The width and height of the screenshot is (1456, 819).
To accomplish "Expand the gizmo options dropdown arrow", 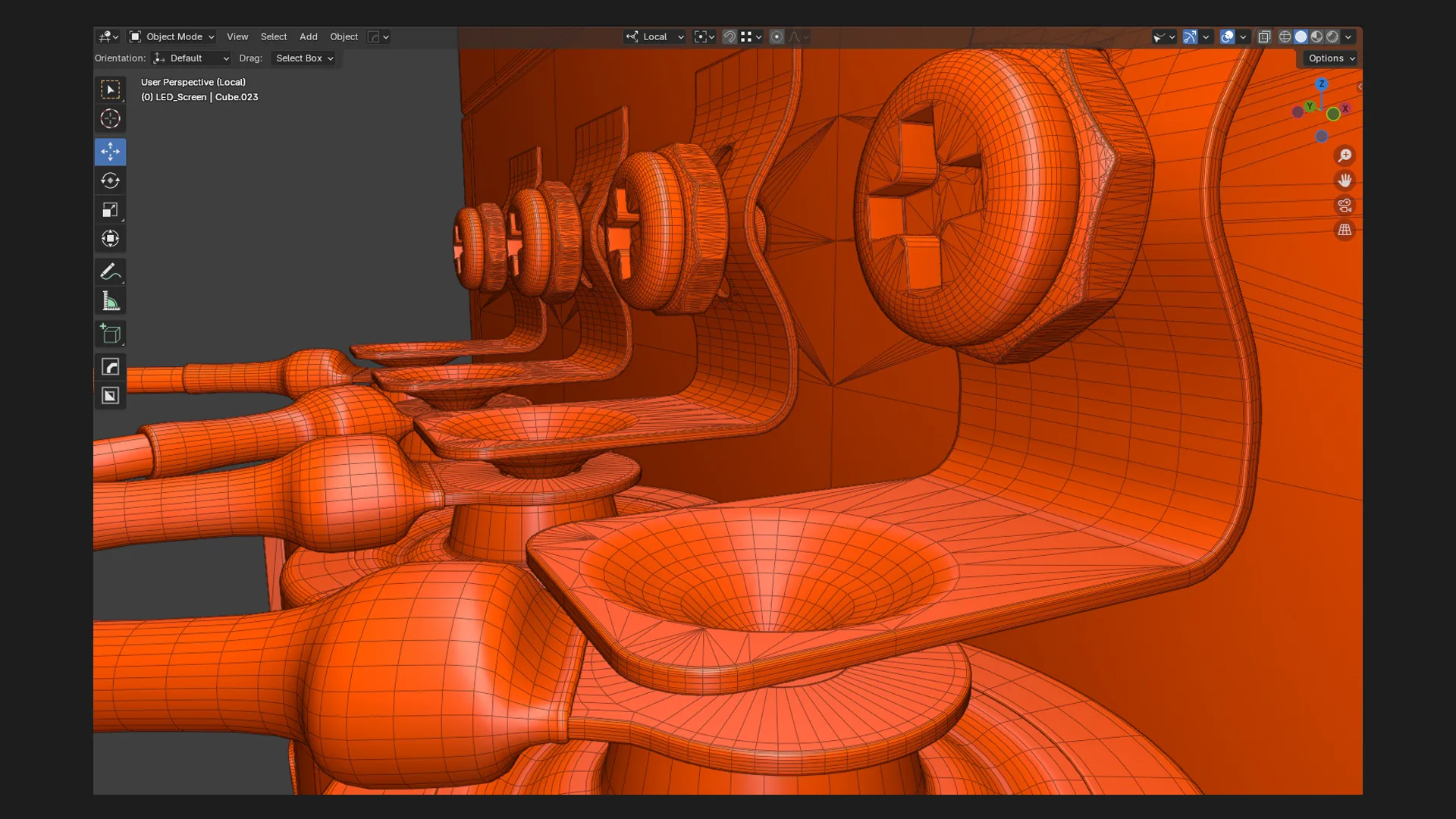I will click(x=1206, y=36).
